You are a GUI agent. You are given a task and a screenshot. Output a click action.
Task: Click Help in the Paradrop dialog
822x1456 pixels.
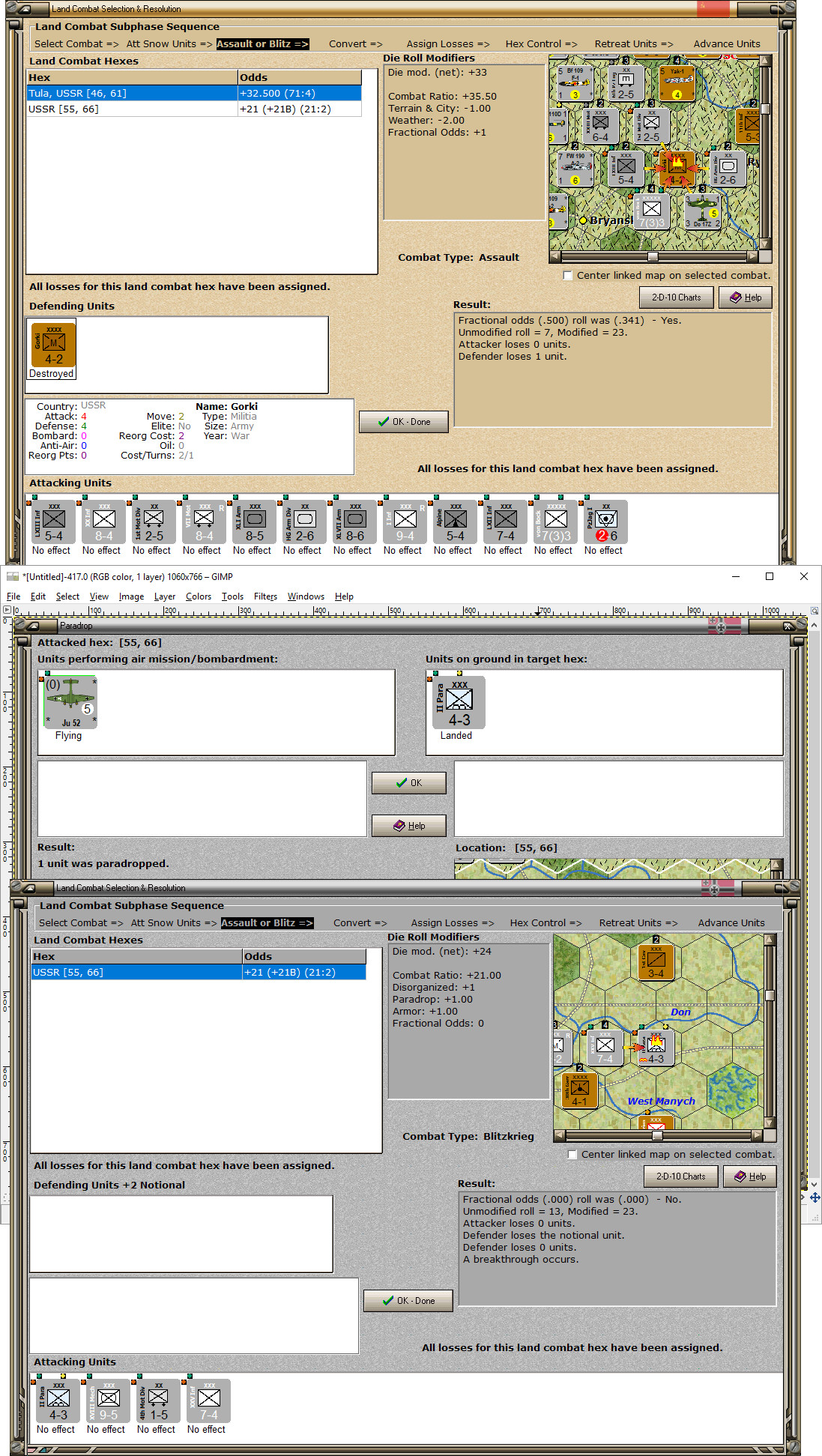(409, 826)
